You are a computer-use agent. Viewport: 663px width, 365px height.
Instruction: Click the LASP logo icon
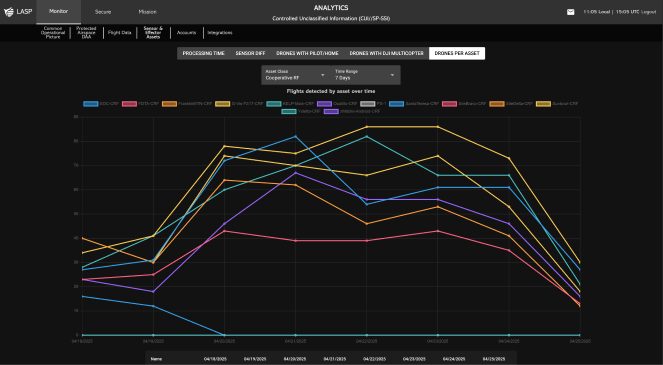(x=8, y=12)
